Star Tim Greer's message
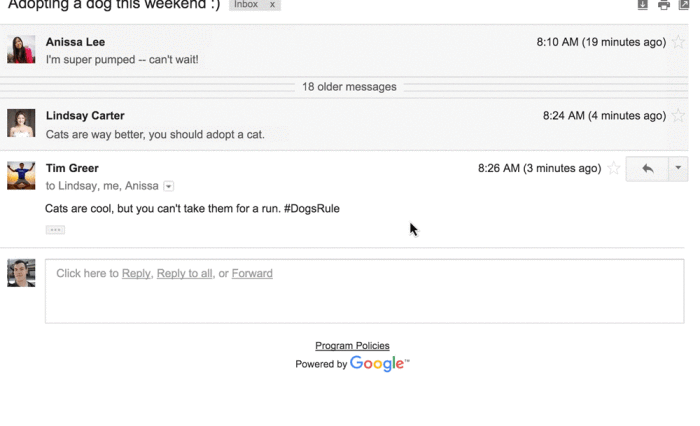The height and width of the screenshot is (426, 700). (614, 168)
